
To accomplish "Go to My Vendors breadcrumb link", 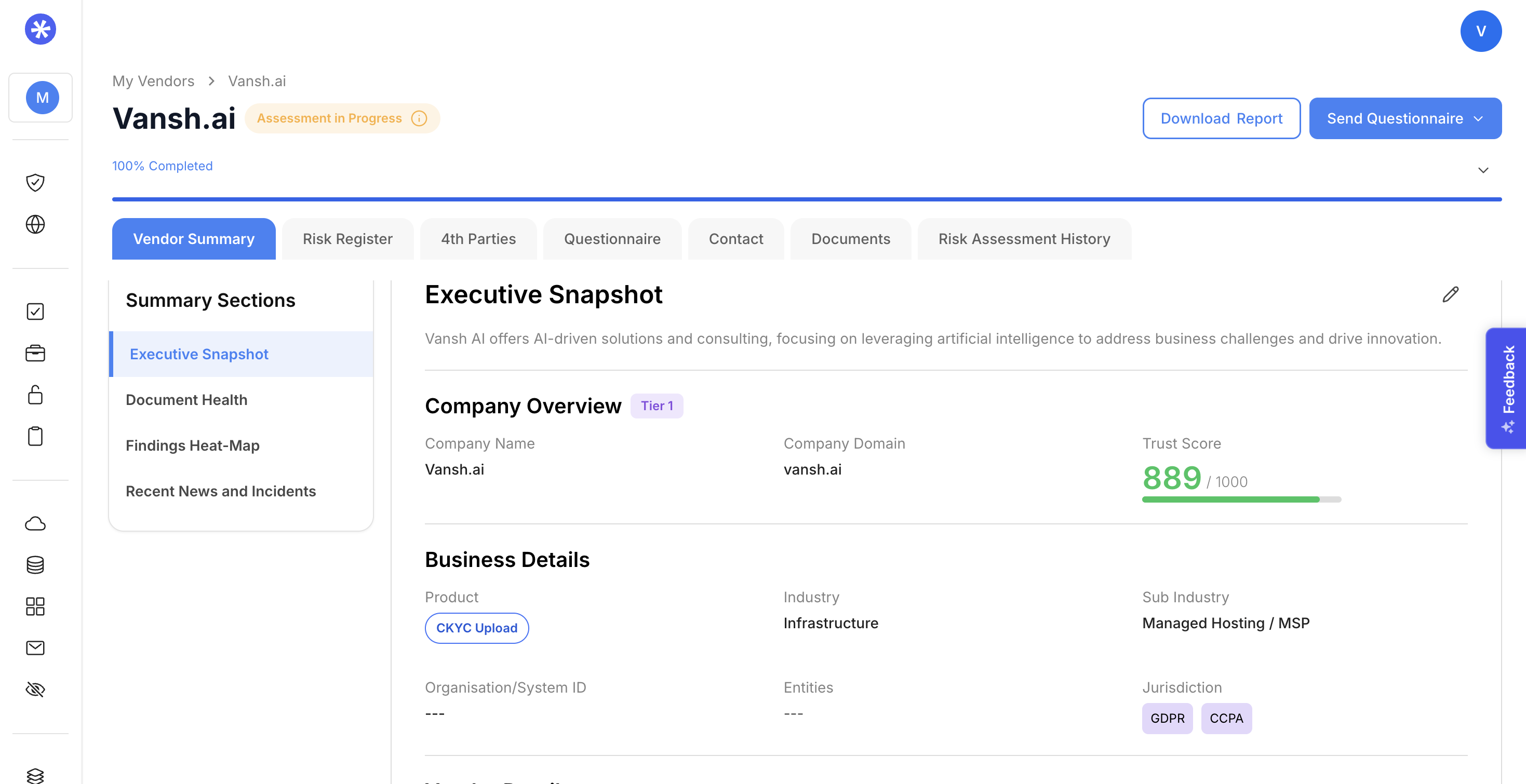I will (153, 81).
